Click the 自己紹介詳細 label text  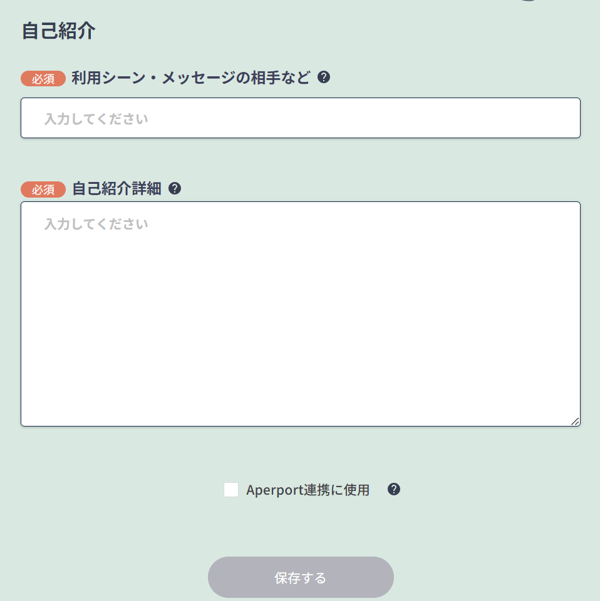pos(117,189)
